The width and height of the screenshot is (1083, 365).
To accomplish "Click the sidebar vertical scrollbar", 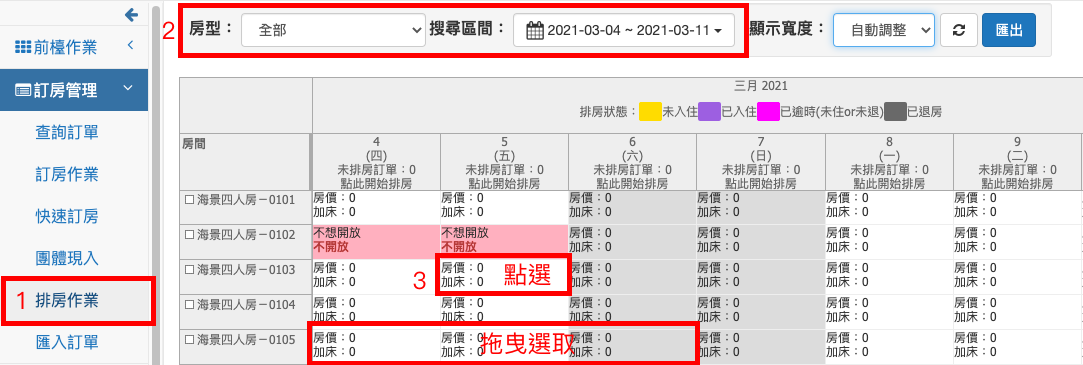I will [156, 182].
